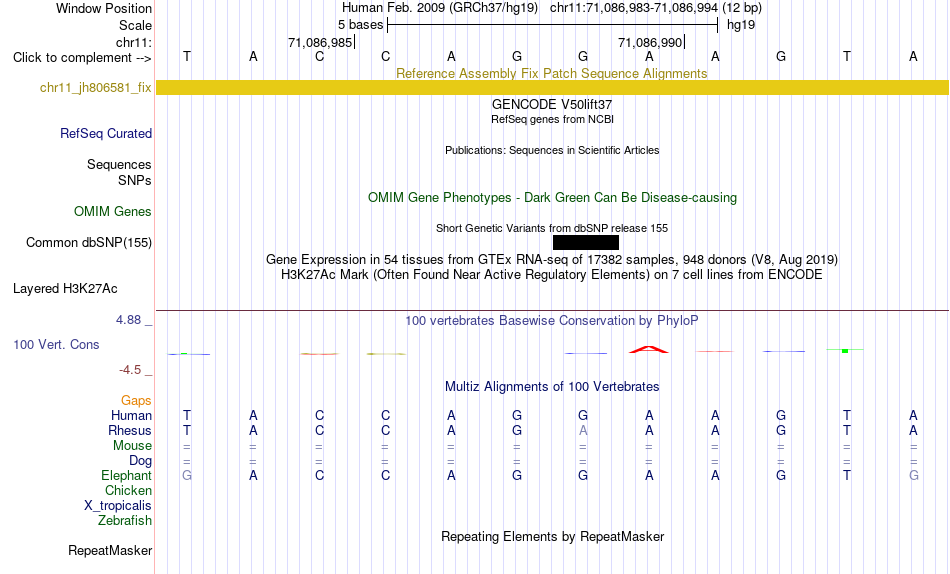Select the X_tropicalis species label

118,506
